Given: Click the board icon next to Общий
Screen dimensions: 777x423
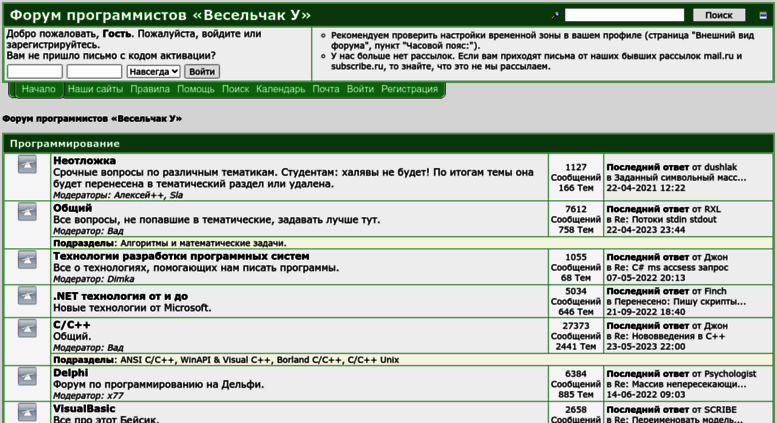Looking at the screenshot, I should tap(27, 212).
